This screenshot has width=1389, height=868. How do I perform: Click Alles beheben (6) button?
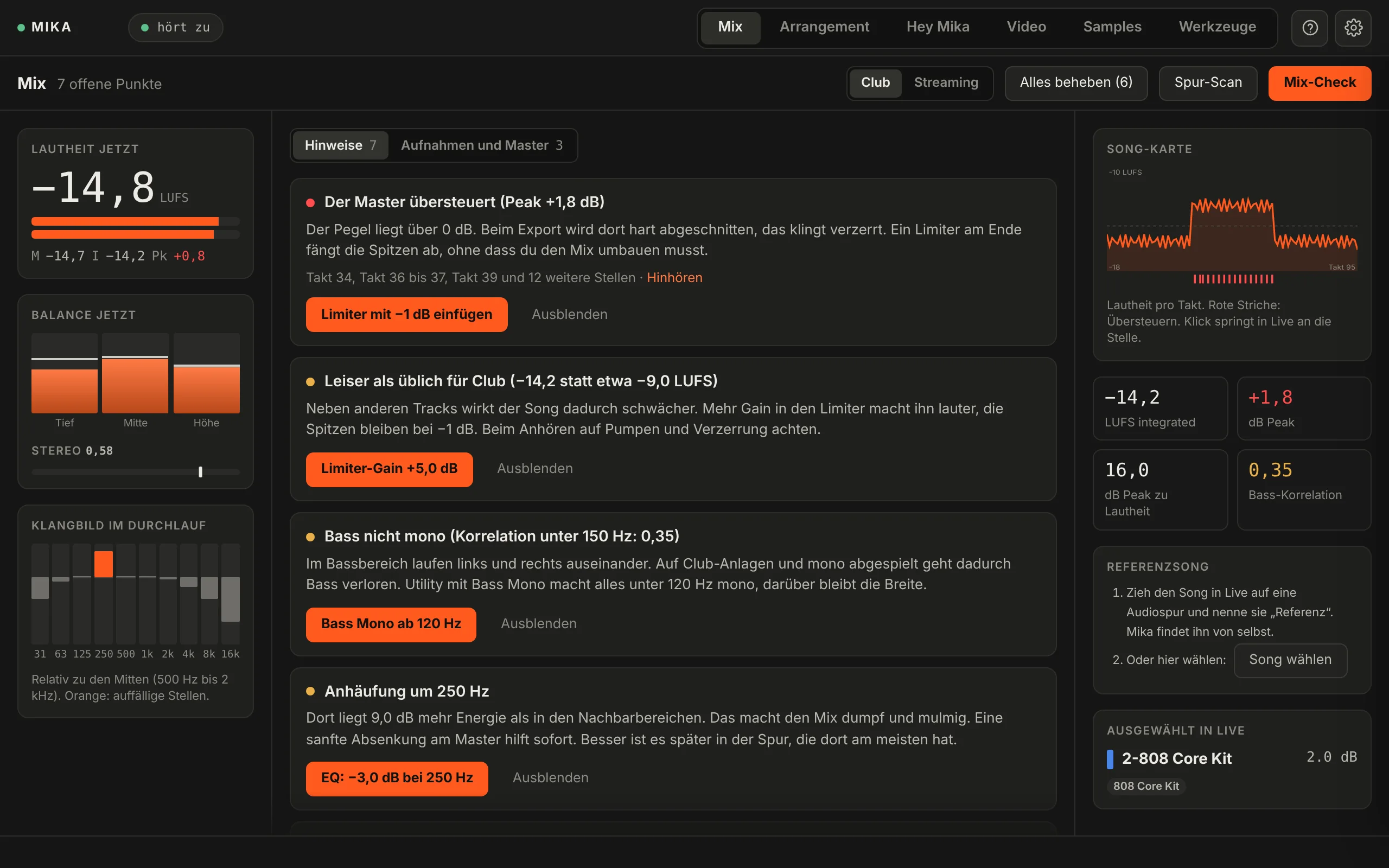[1076, 83]
